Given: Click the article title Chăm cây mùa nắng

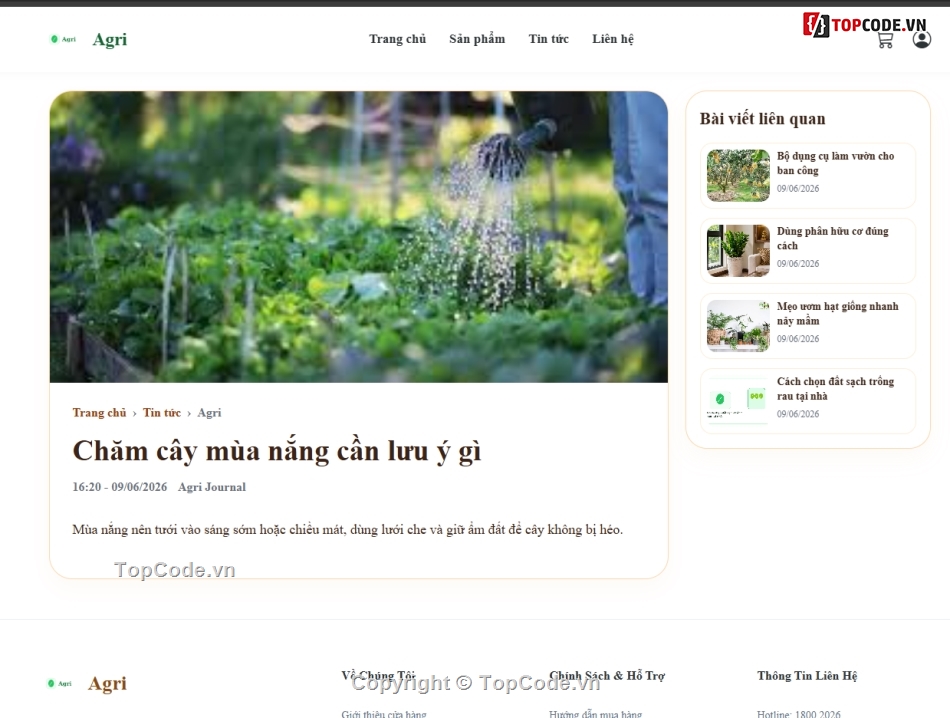Looking at the screenshot, I should (276, 451).
